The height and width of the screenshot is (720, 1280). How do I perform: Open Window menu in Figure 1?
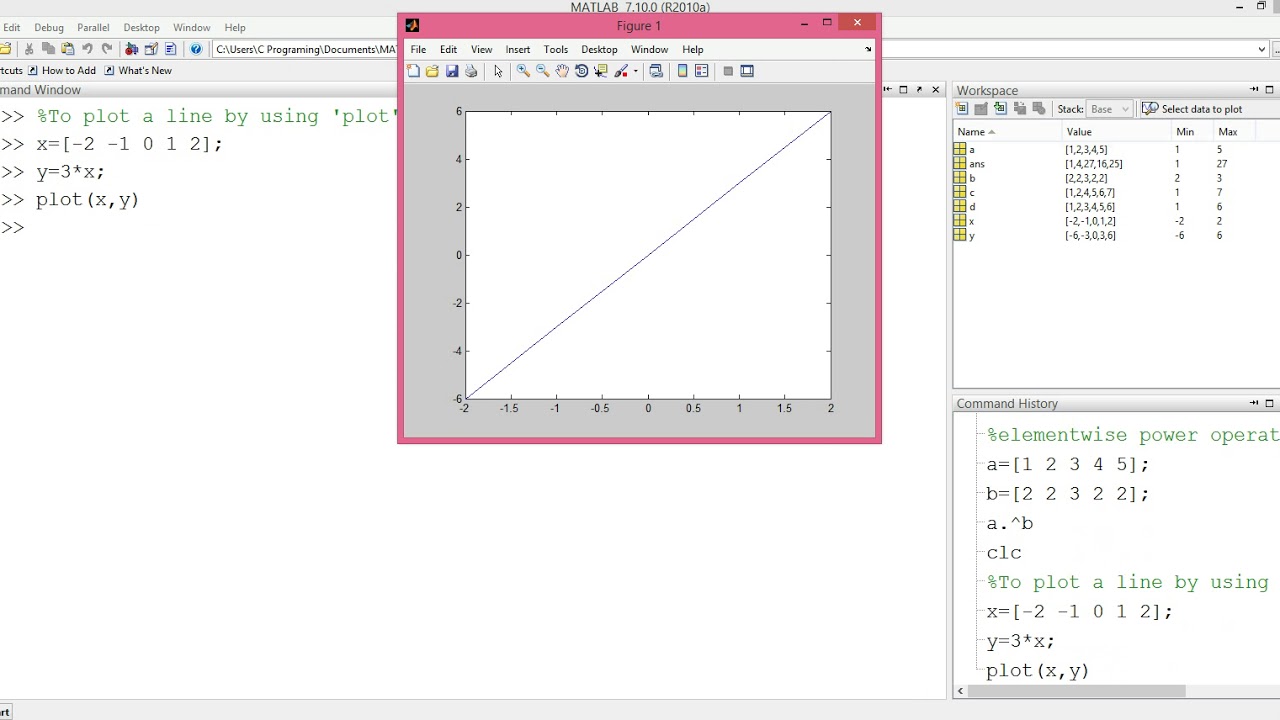point(649,49)
